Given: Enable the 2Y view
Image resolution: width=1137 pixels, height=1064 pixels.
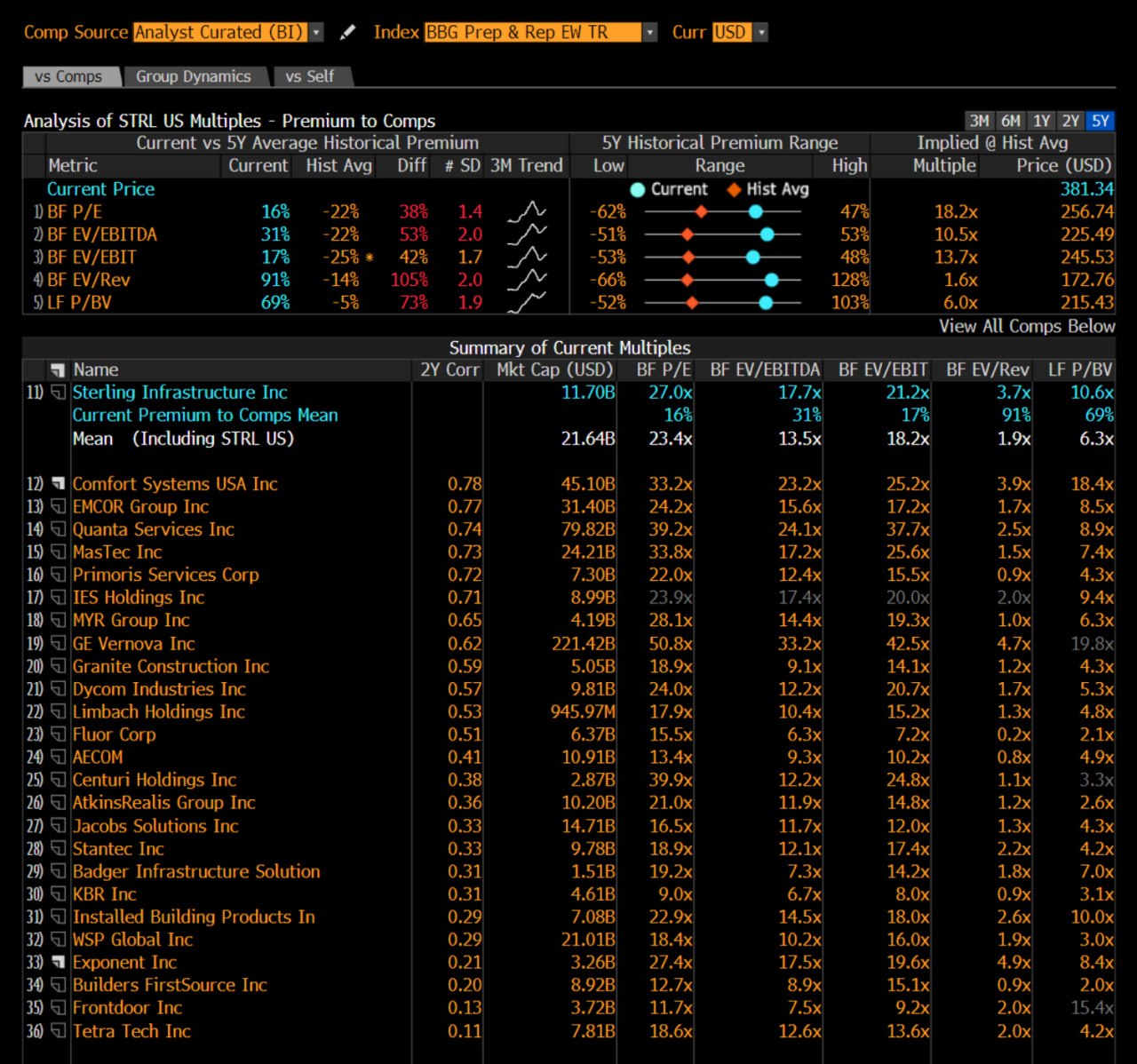Looking at the screenshot, I should [1070, 120].
